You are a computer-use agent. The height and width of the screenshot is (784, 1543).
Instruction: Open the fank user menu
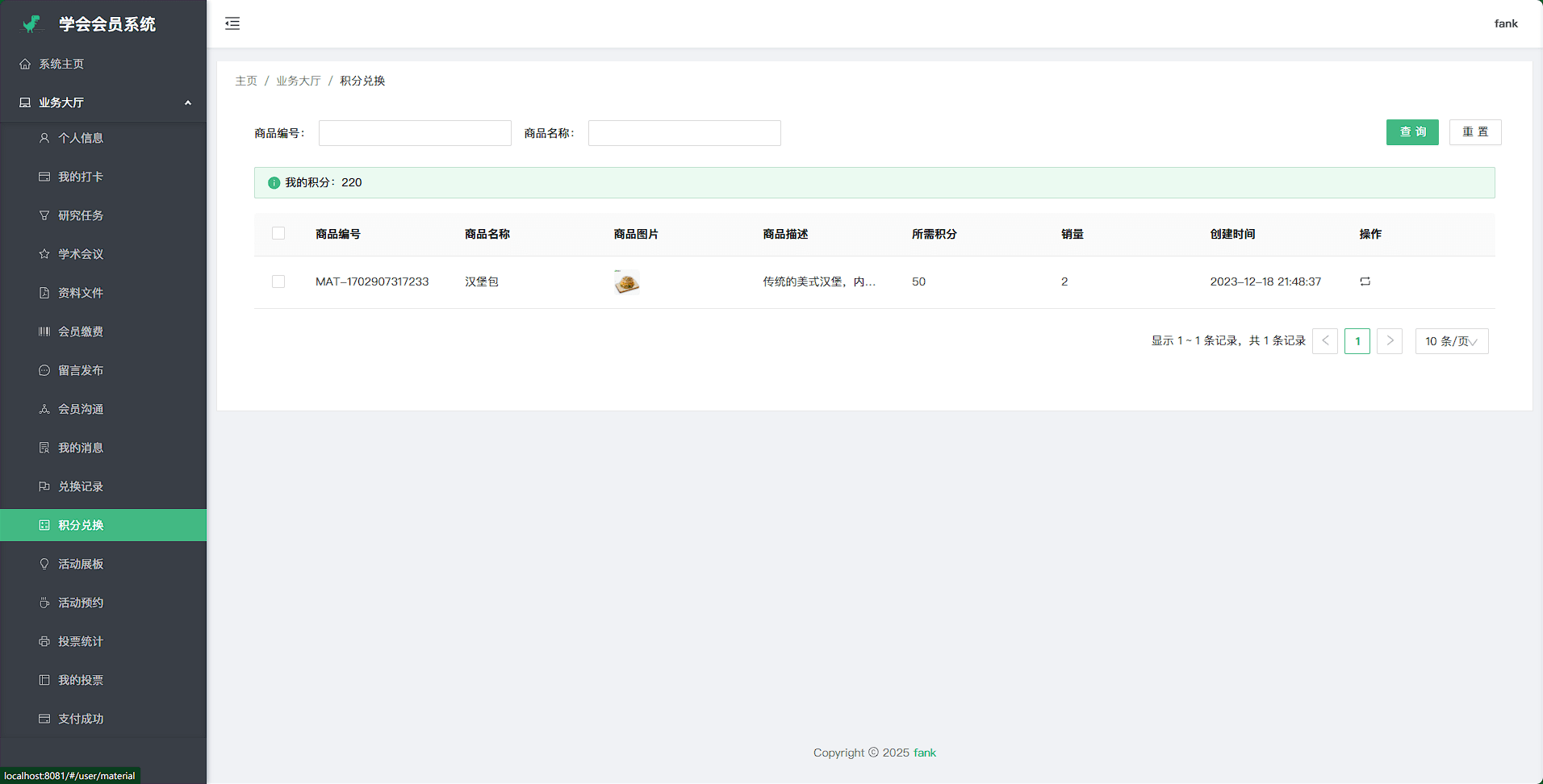coord(1505,23)
